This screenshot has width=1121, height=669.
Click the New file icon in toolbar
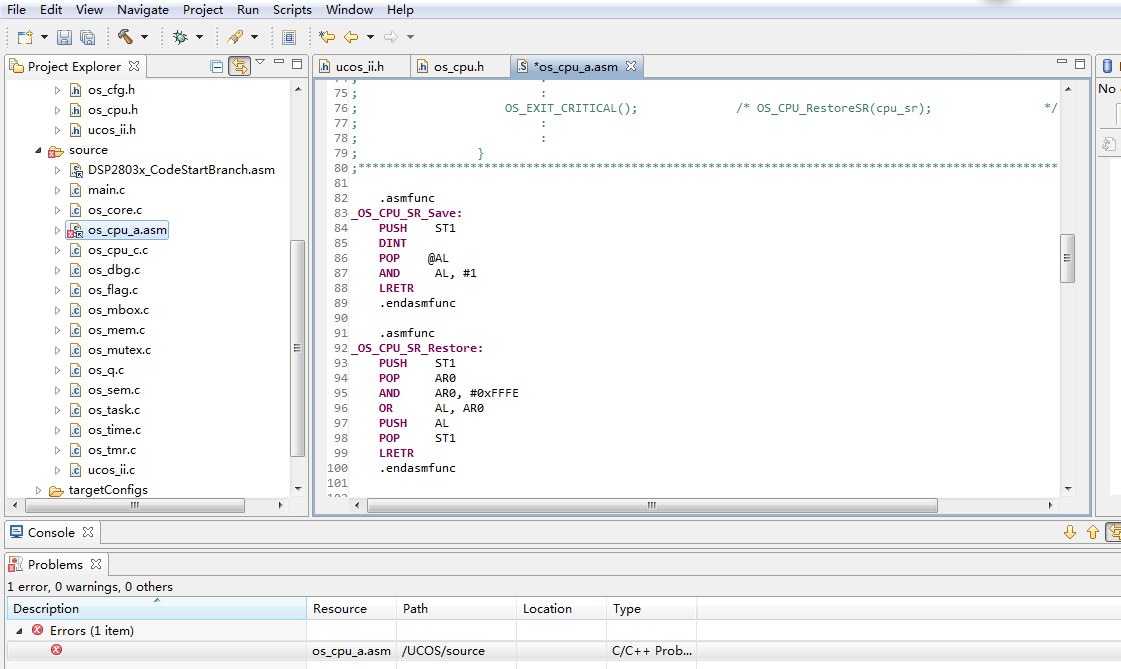click(x=25, y=37)
